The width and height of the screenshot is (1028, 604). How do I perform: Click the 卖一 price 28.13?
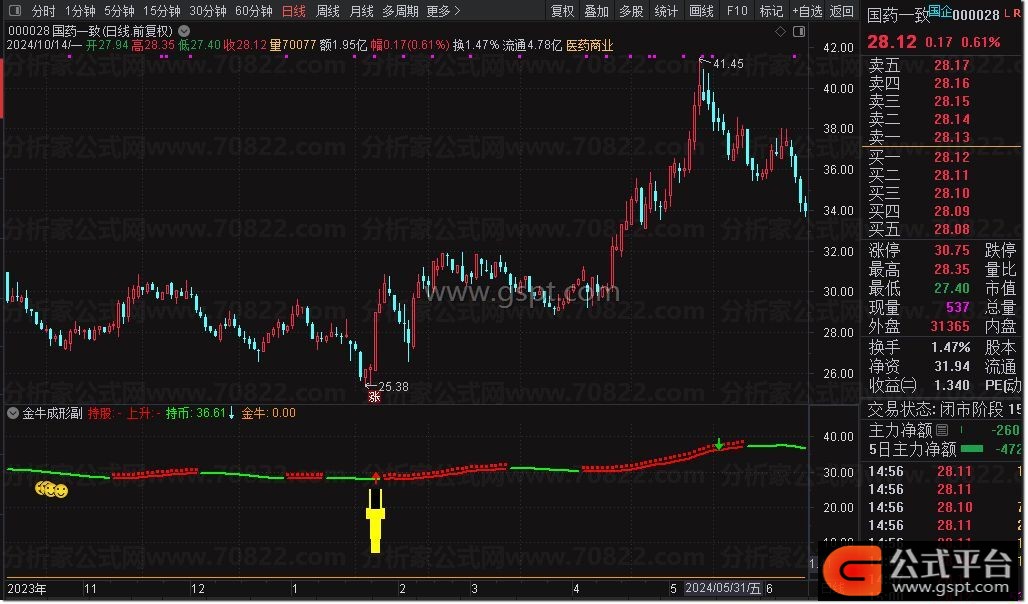[951, 136]
